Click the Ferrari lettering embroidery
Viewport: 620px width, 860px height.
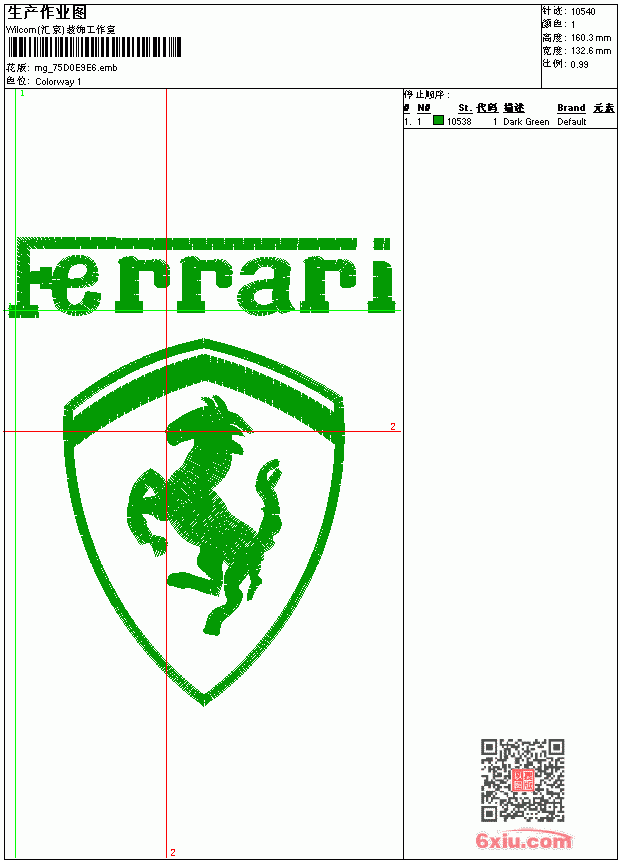205,277
